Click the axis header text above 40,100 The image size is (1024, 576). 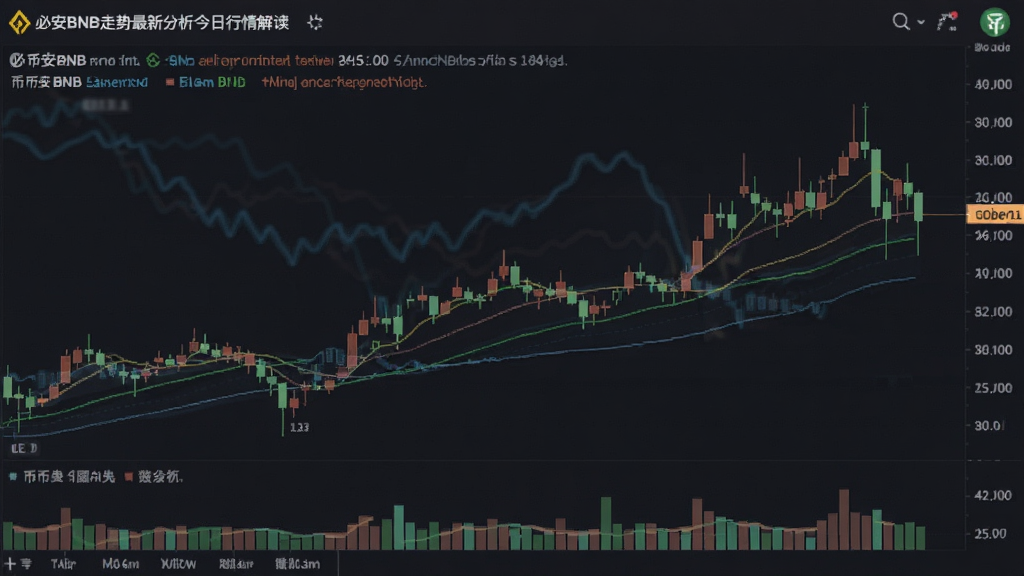(x=992, y=47)
